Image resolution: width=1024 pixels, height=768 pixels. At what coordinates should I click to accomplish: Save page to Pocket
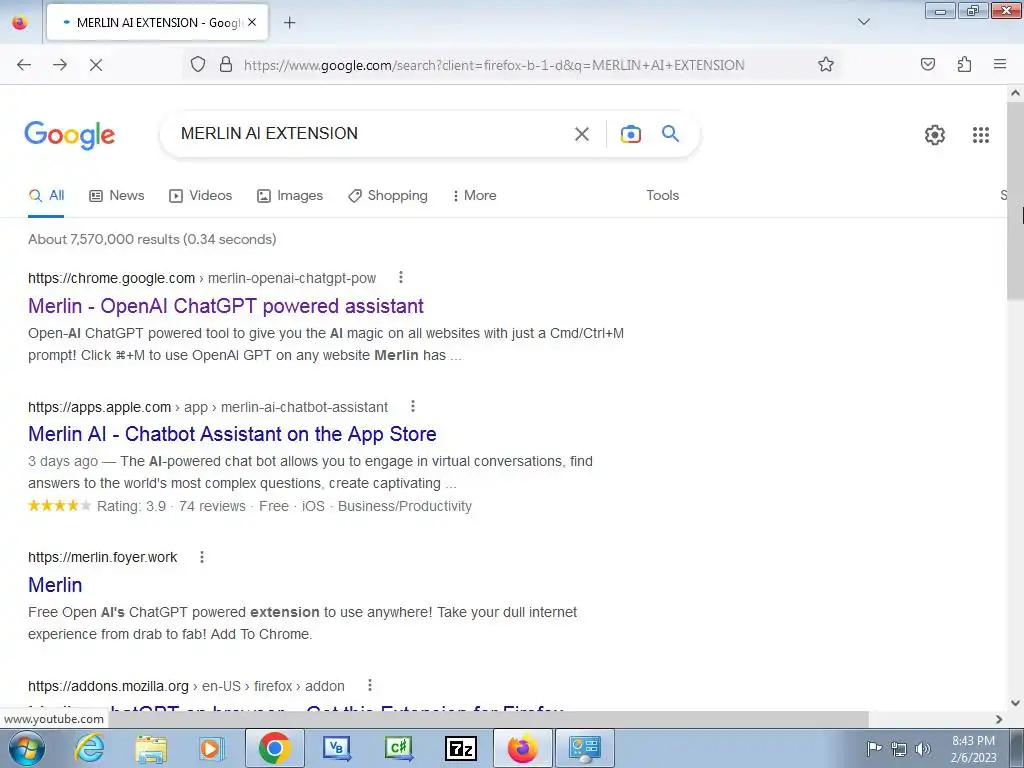tap(927, 65)
